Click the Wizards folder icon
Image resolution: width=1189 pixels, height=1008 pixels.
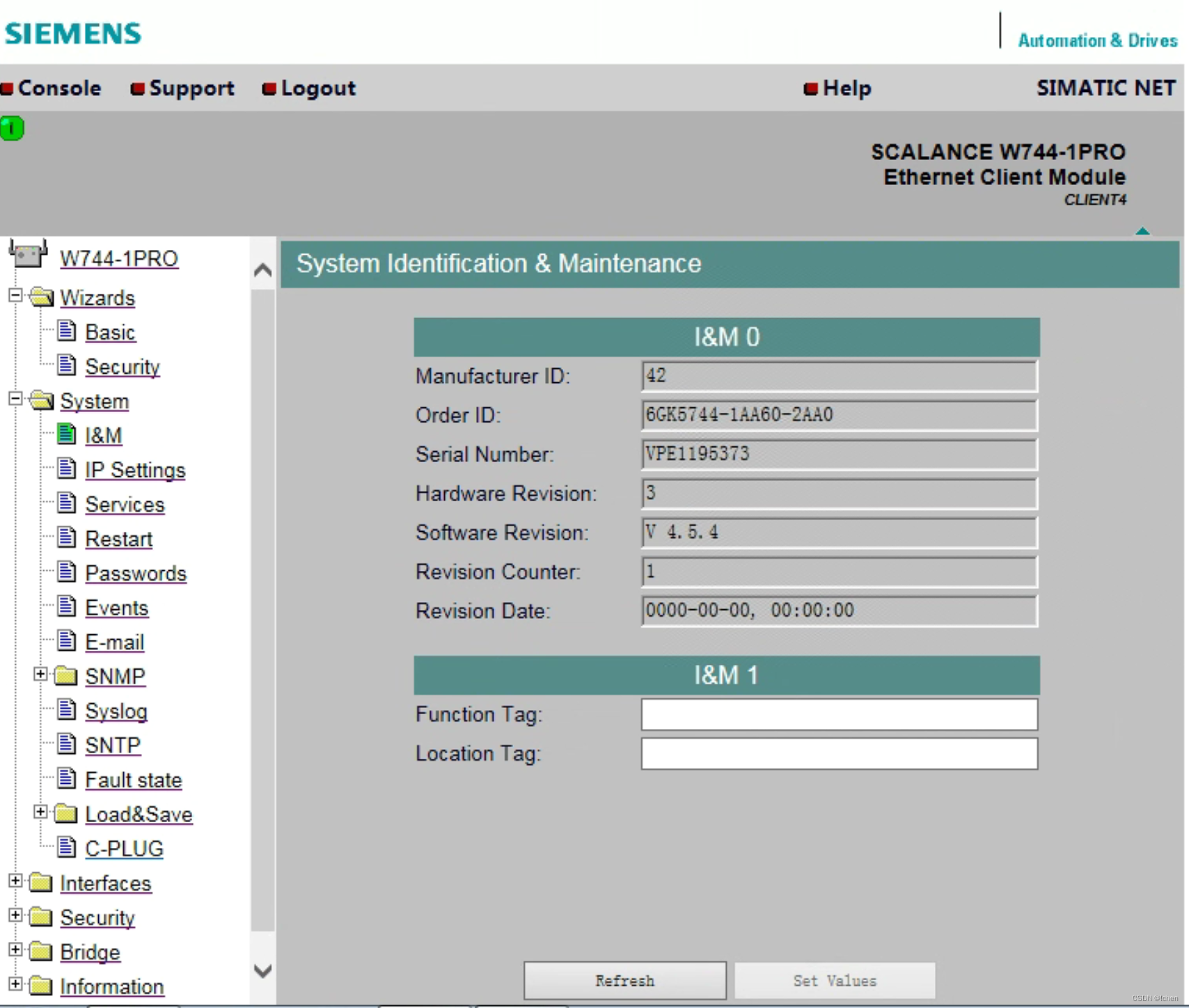(42, 297)
